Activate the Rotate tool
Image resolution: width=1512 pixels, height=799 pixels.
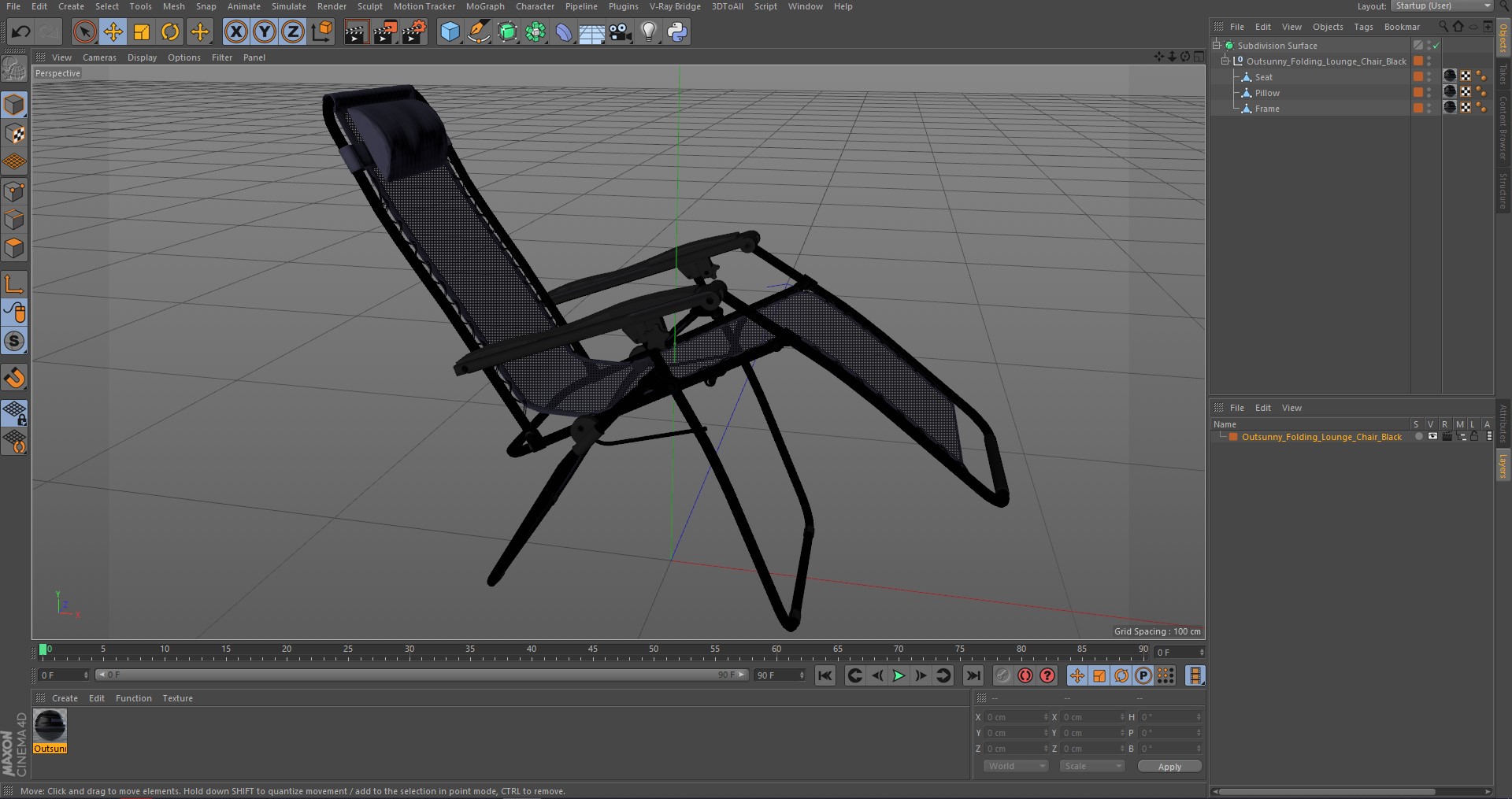pos(170,32)
